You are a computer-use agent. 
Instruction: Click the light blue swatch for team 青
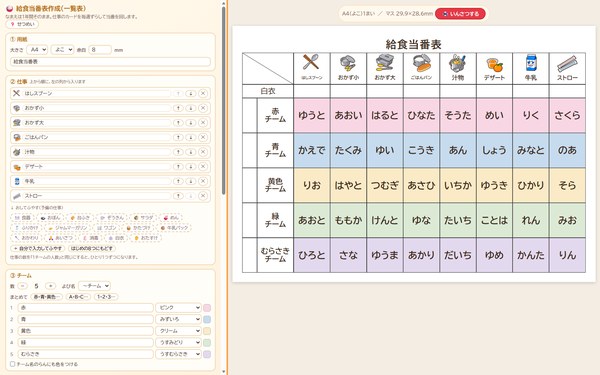click(207, 319)
